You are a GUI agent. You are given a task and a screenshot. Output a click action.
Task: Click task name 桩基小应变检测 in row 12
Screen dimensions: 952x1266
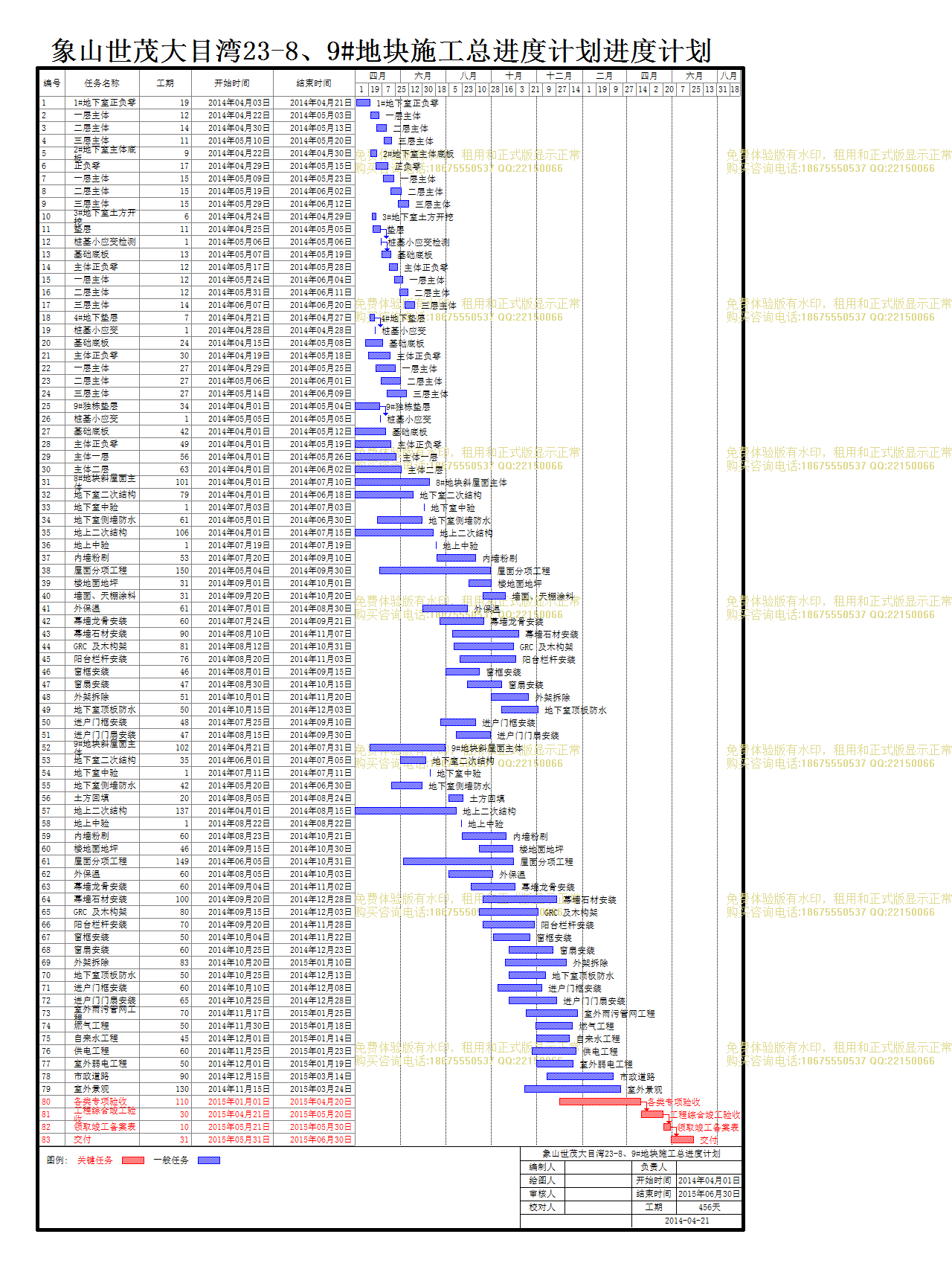[105, 242]
